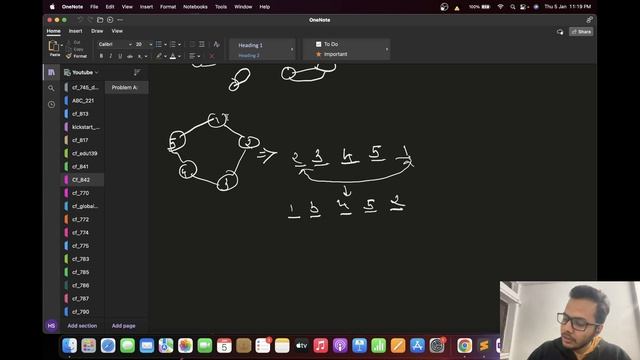Click the Share button
Screen dimensions: 640x360
click(x=581, y=31)
